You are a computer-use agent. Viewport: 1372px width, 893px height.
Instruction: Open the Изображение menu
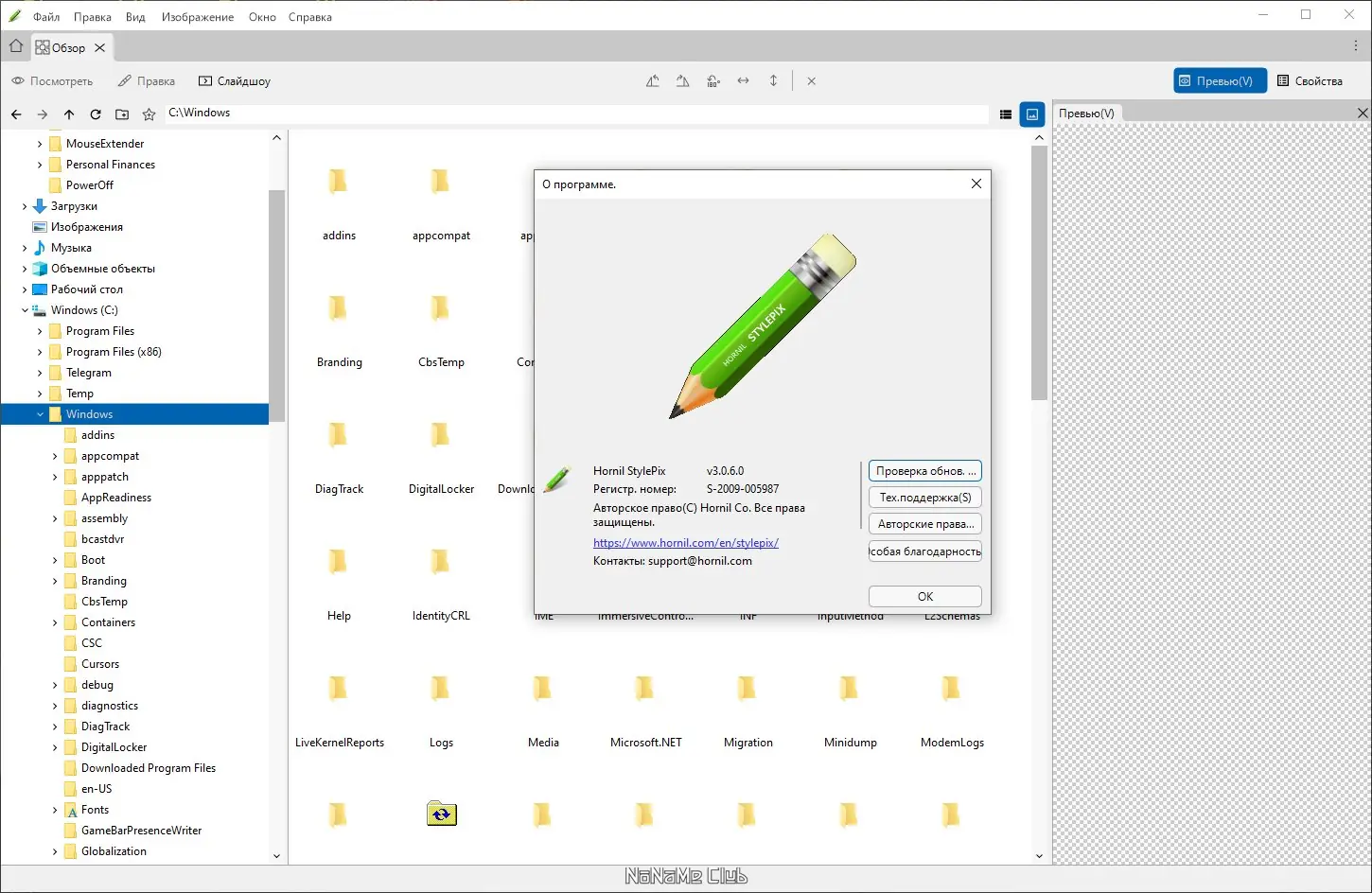point(198,17)
